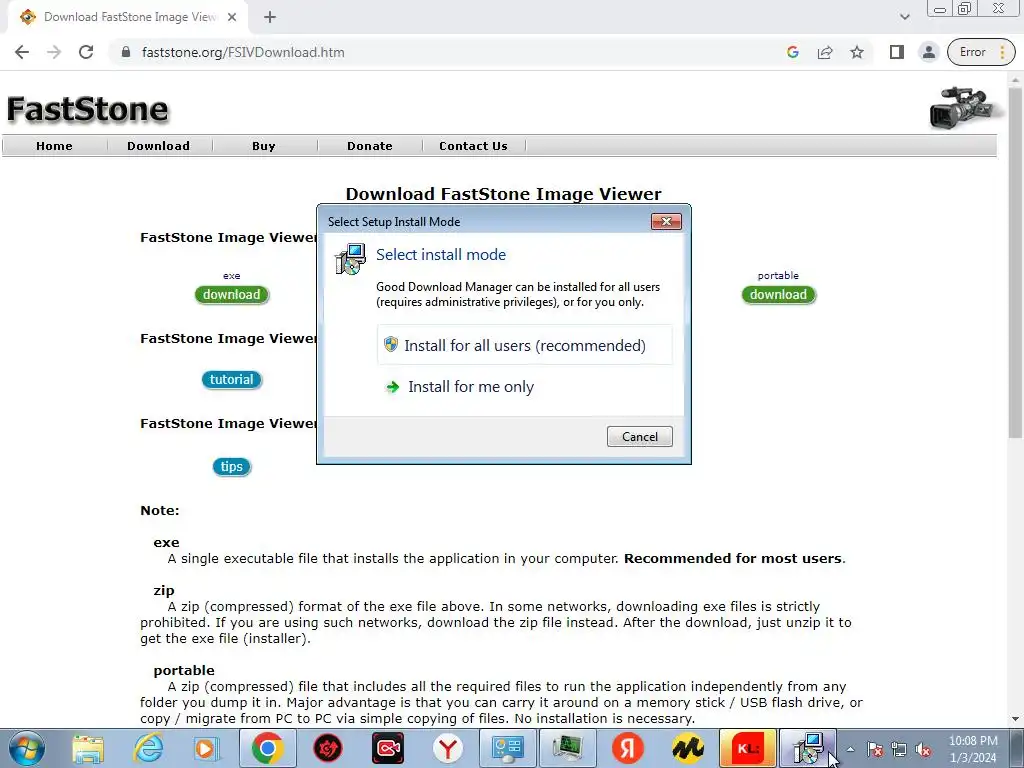Open a new tab with the plus button
The height and width of the screenshot is (768, 1024).
coord(270,17)
